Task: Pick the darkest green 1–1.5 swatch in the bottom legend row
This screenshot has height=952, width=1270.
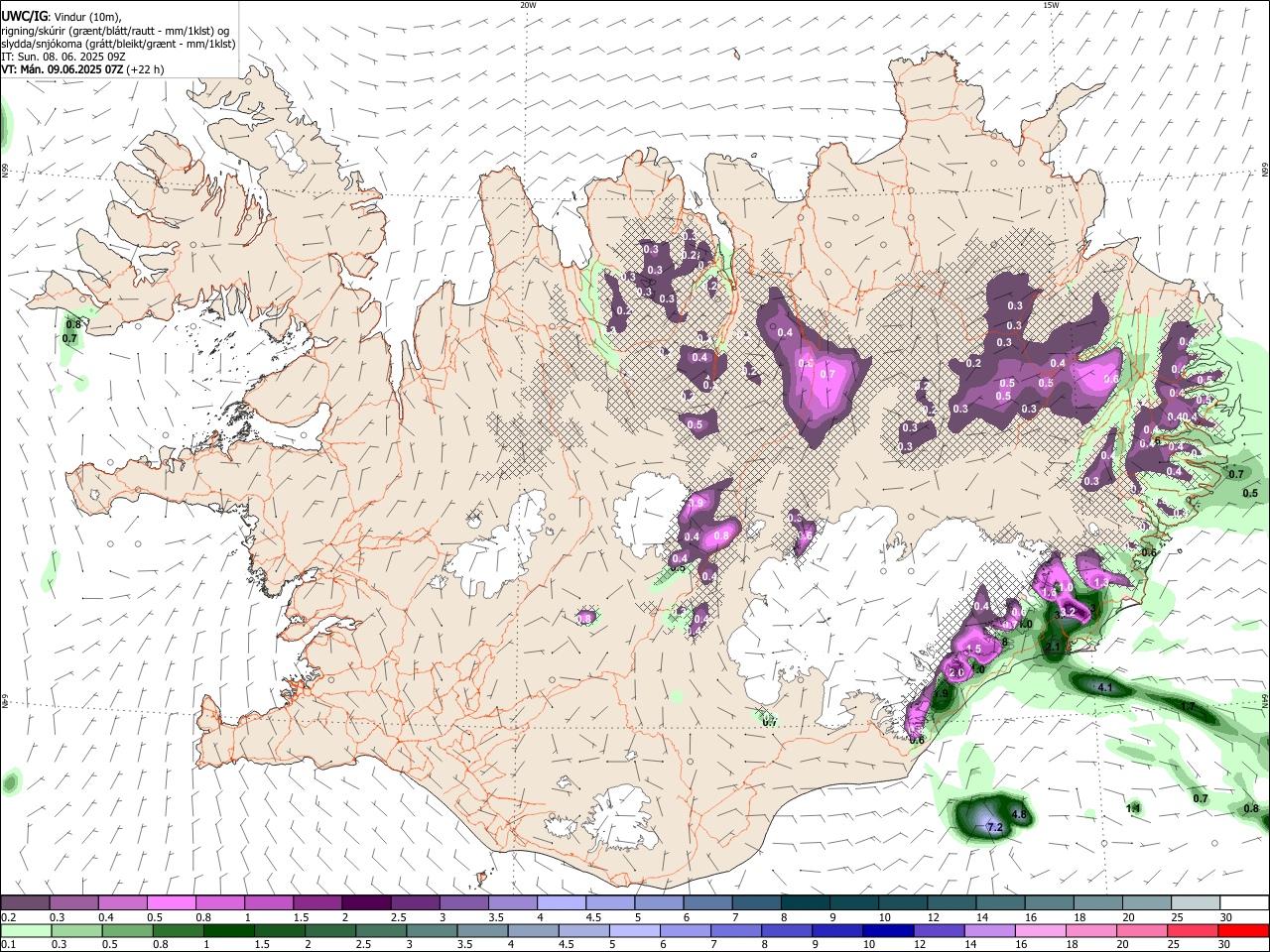Action: [x=229, y=930]
